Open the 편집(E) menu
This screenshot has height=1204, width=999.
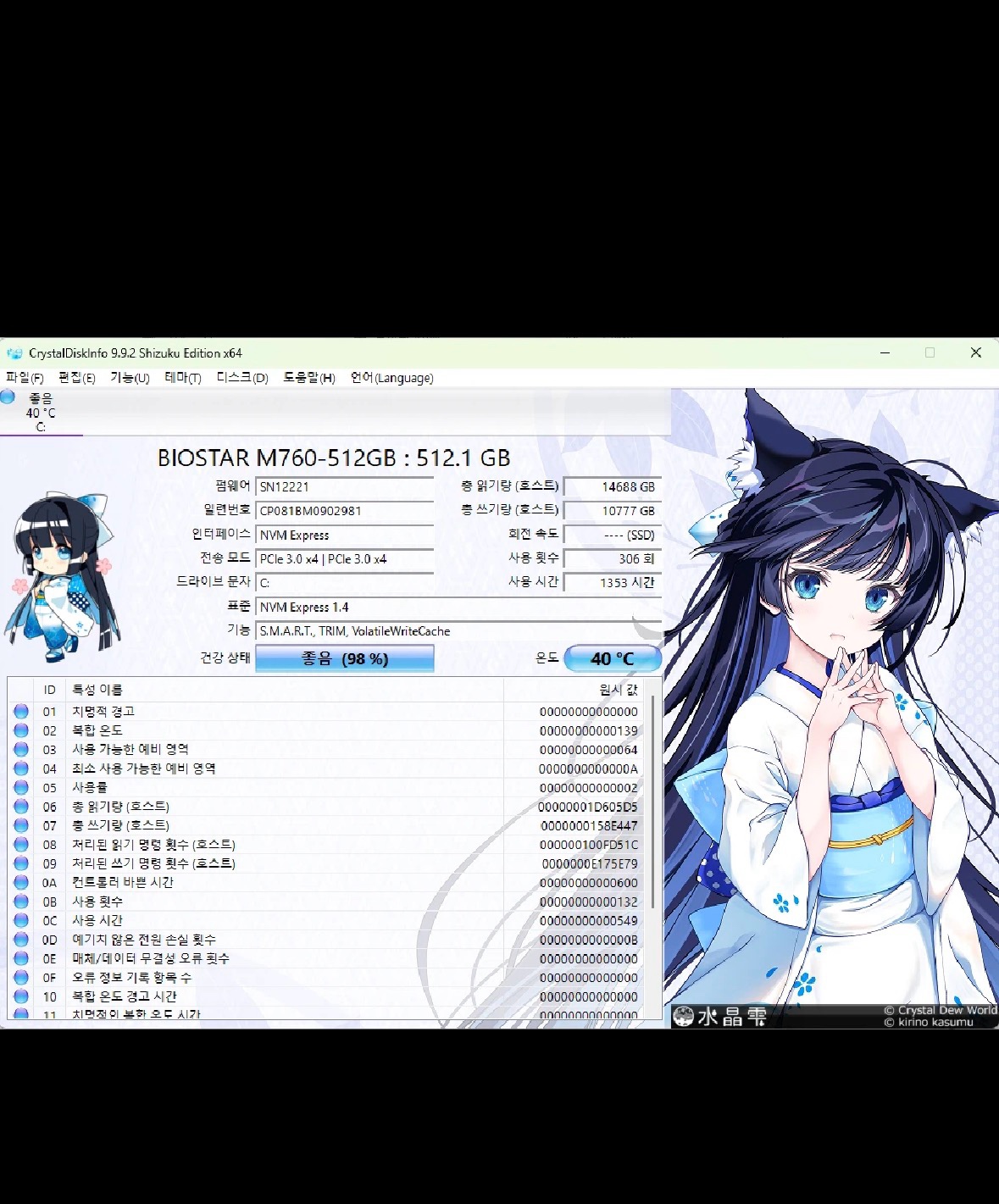tap(76, 378)
